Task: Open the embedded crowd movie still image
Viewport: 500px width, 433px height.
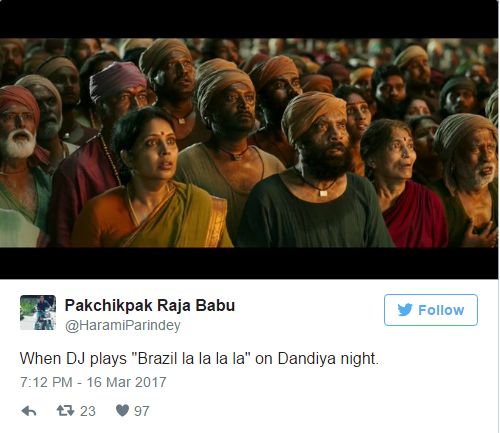Action: [249, 143]
